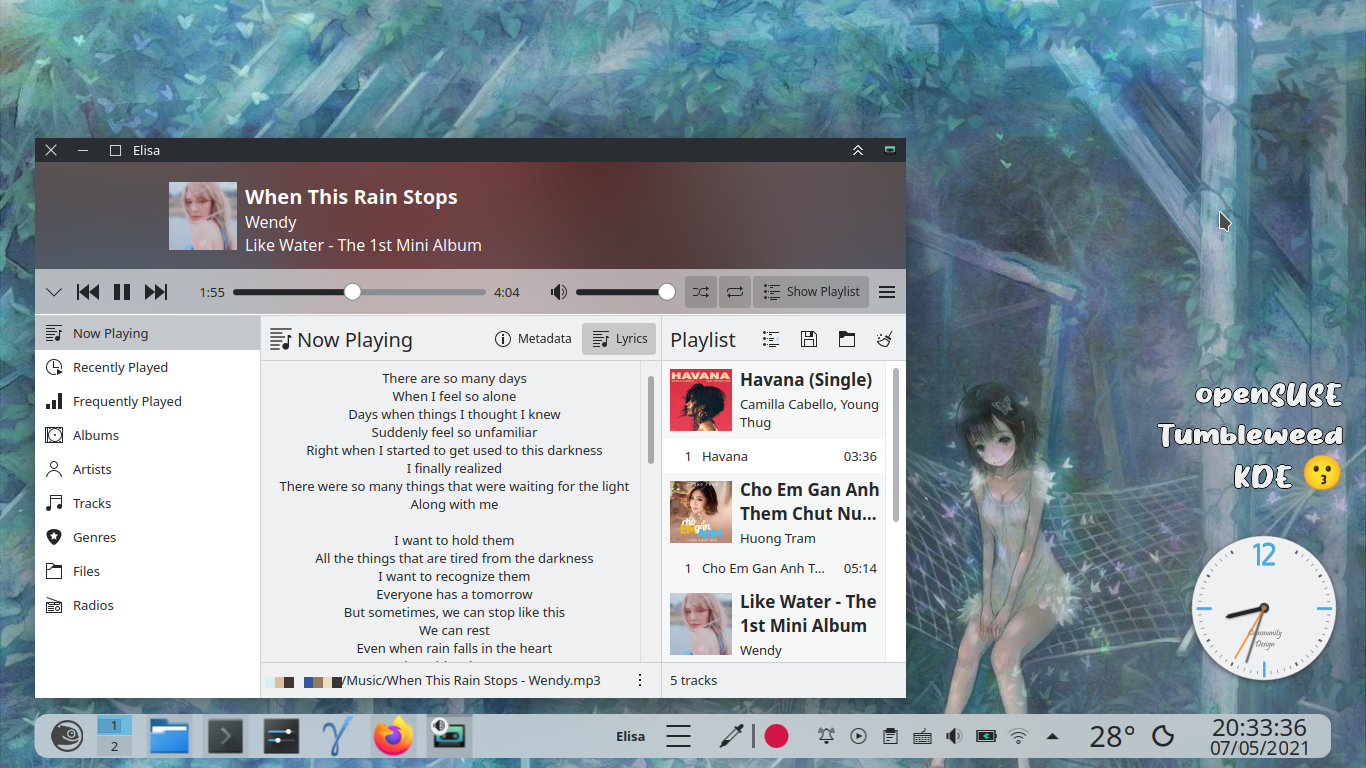Screen dimensions: 1366x768
Task: Click the red circle in panel
Action: tap(776, 737)
